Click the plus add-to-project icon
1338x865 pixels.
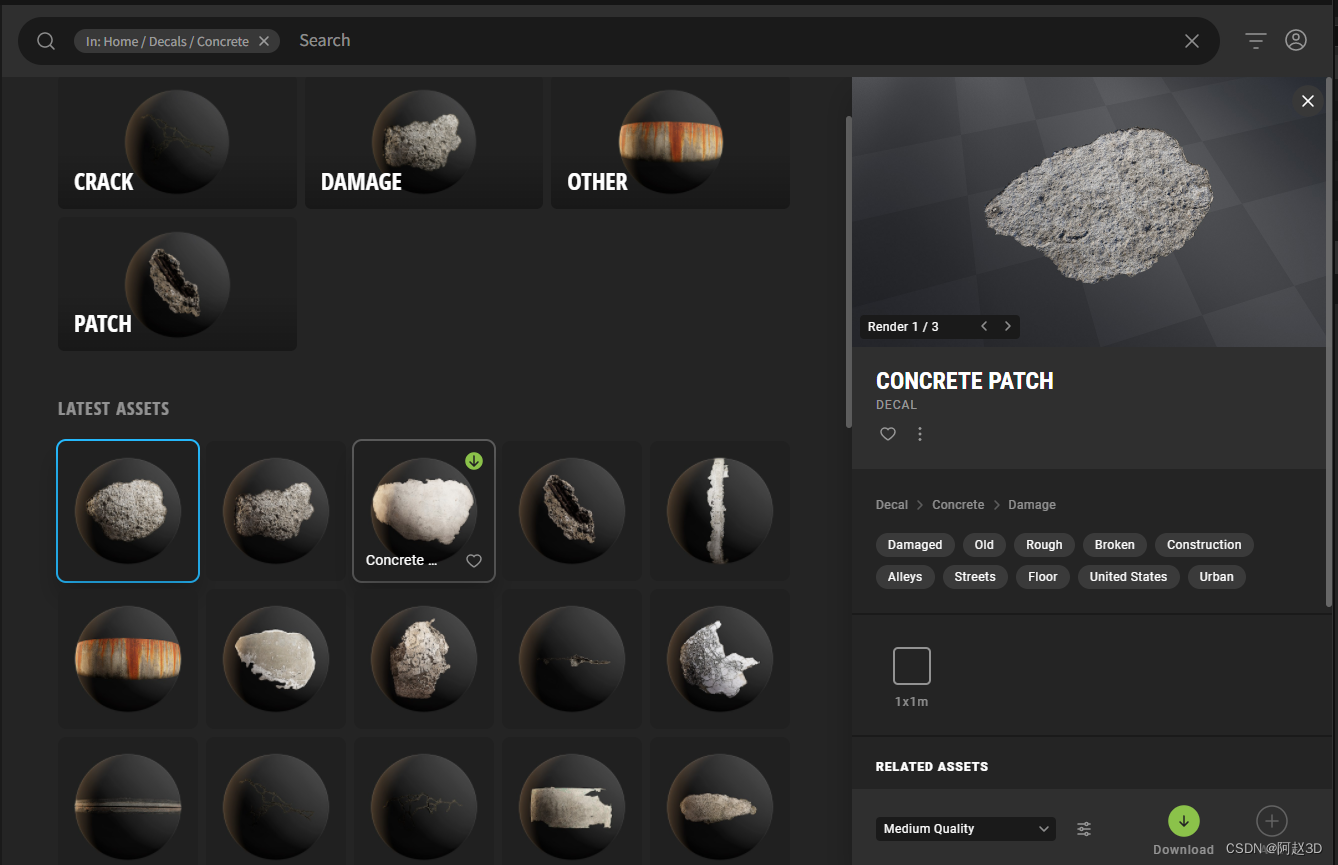1271,822
